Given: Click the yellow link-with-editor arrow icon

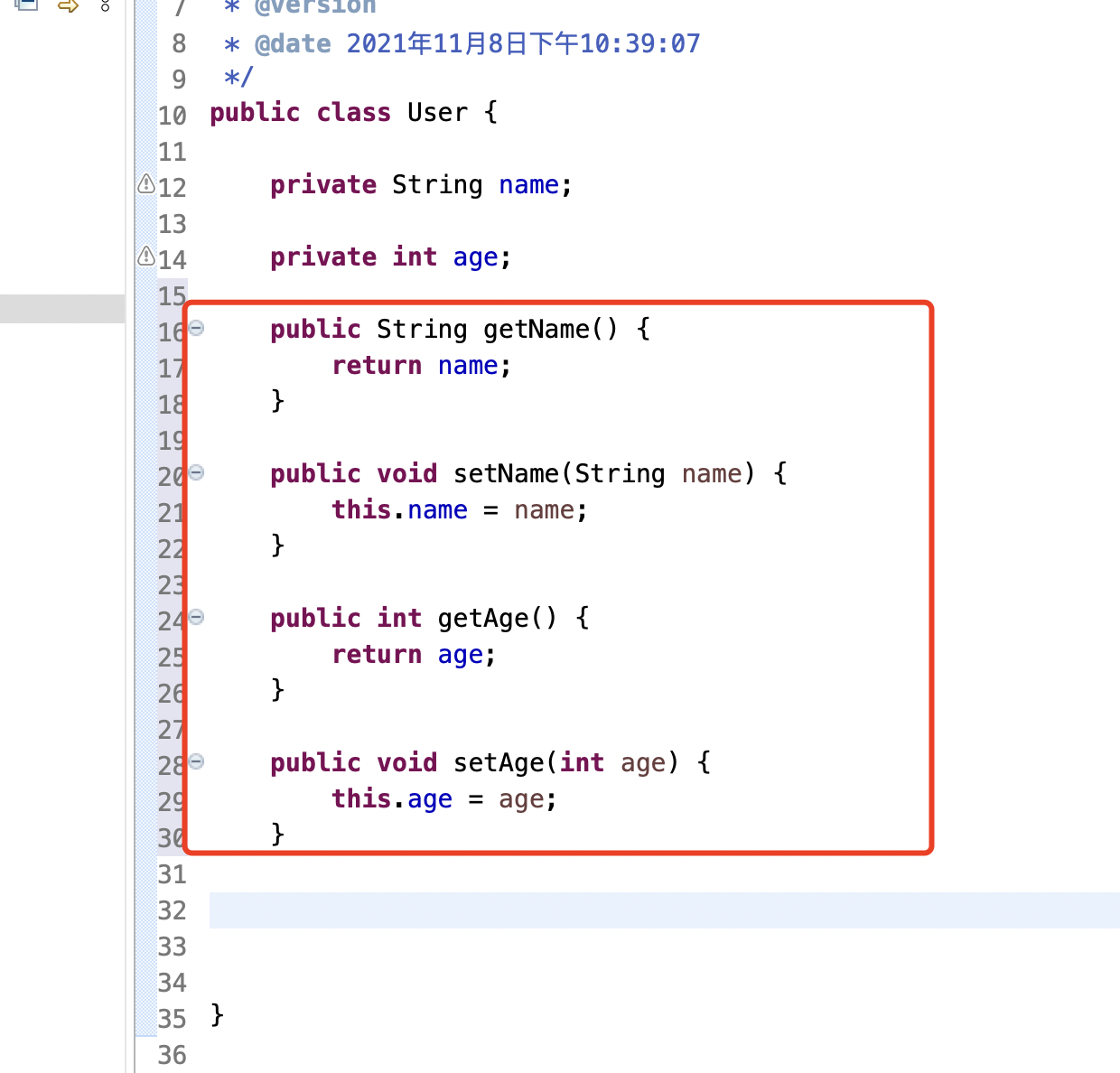Looking at the screenshot, I should point(68,5).
